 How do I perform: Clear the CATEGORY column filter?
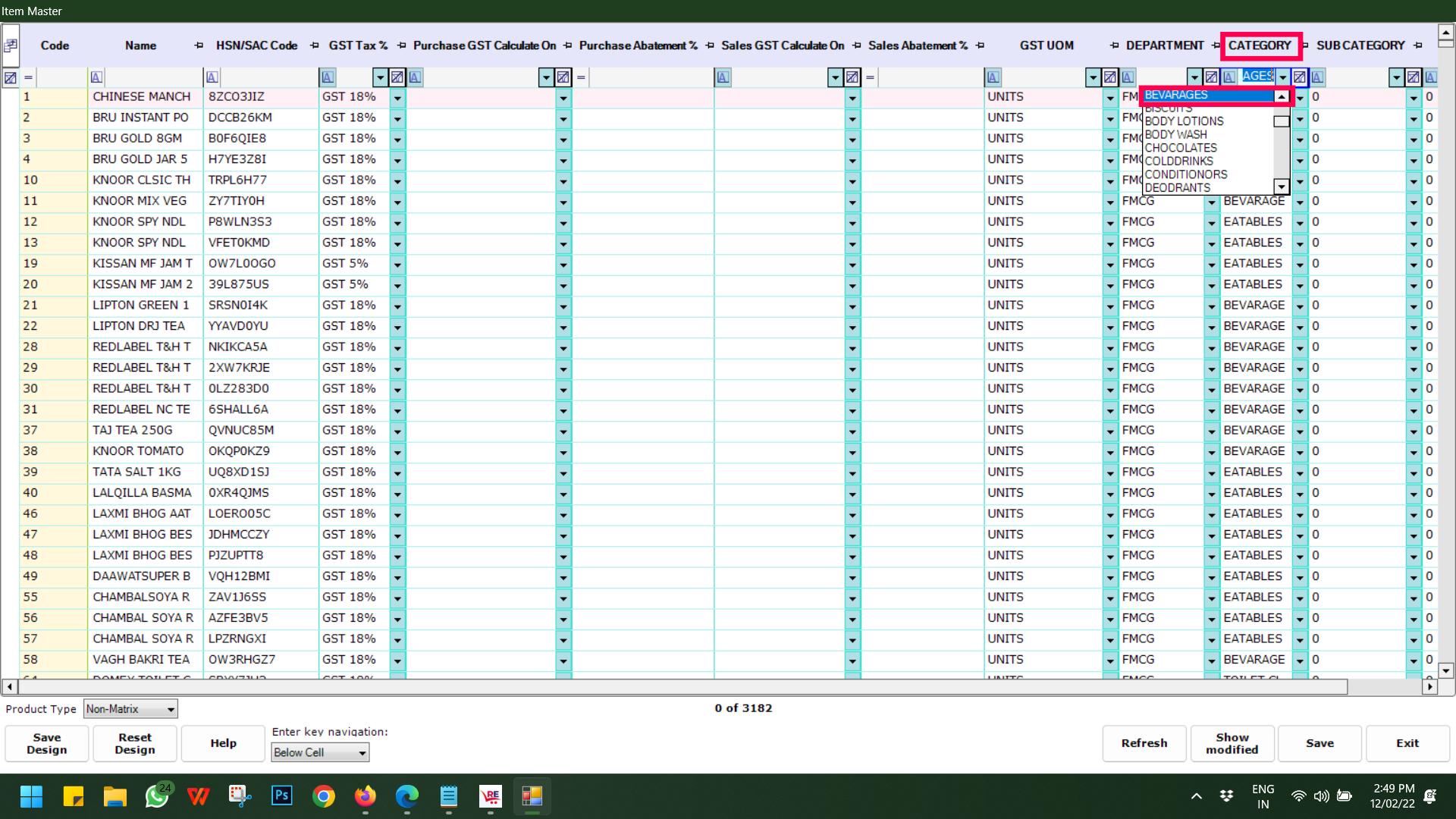(1300, 77)
